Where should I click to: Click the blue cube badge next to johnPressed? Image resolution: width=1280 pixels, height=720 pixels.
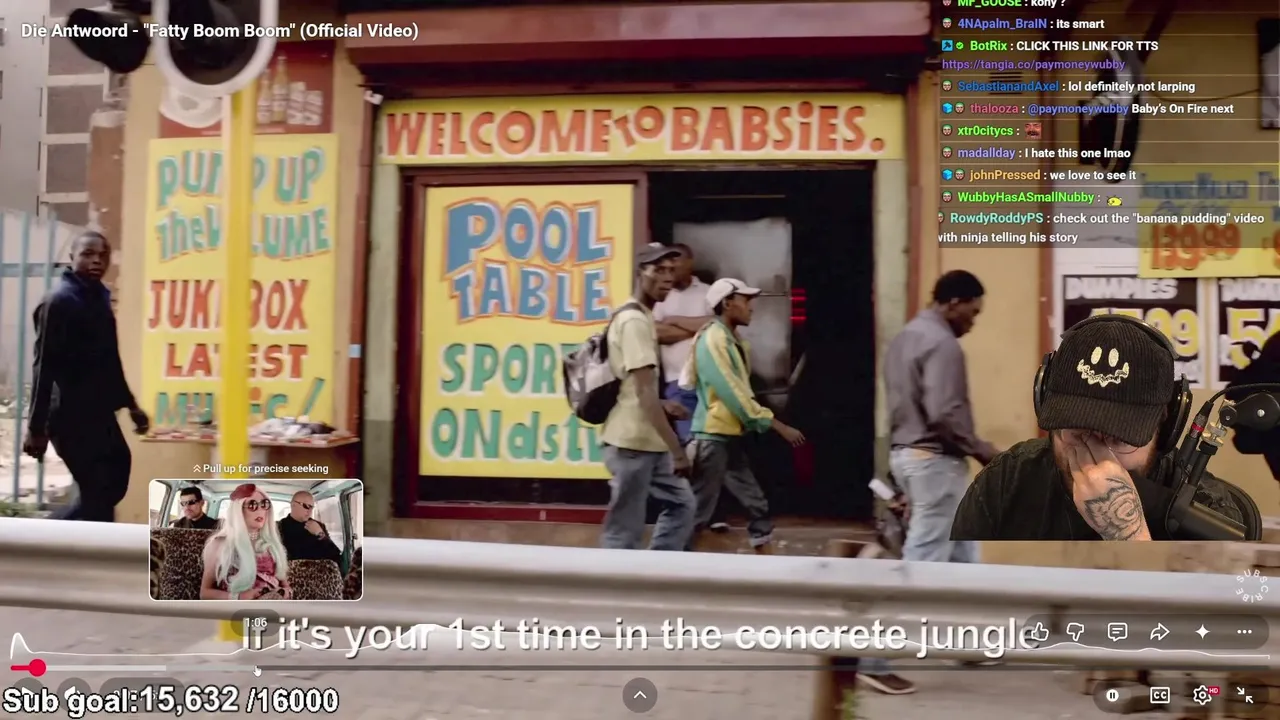tap(947, 175)
